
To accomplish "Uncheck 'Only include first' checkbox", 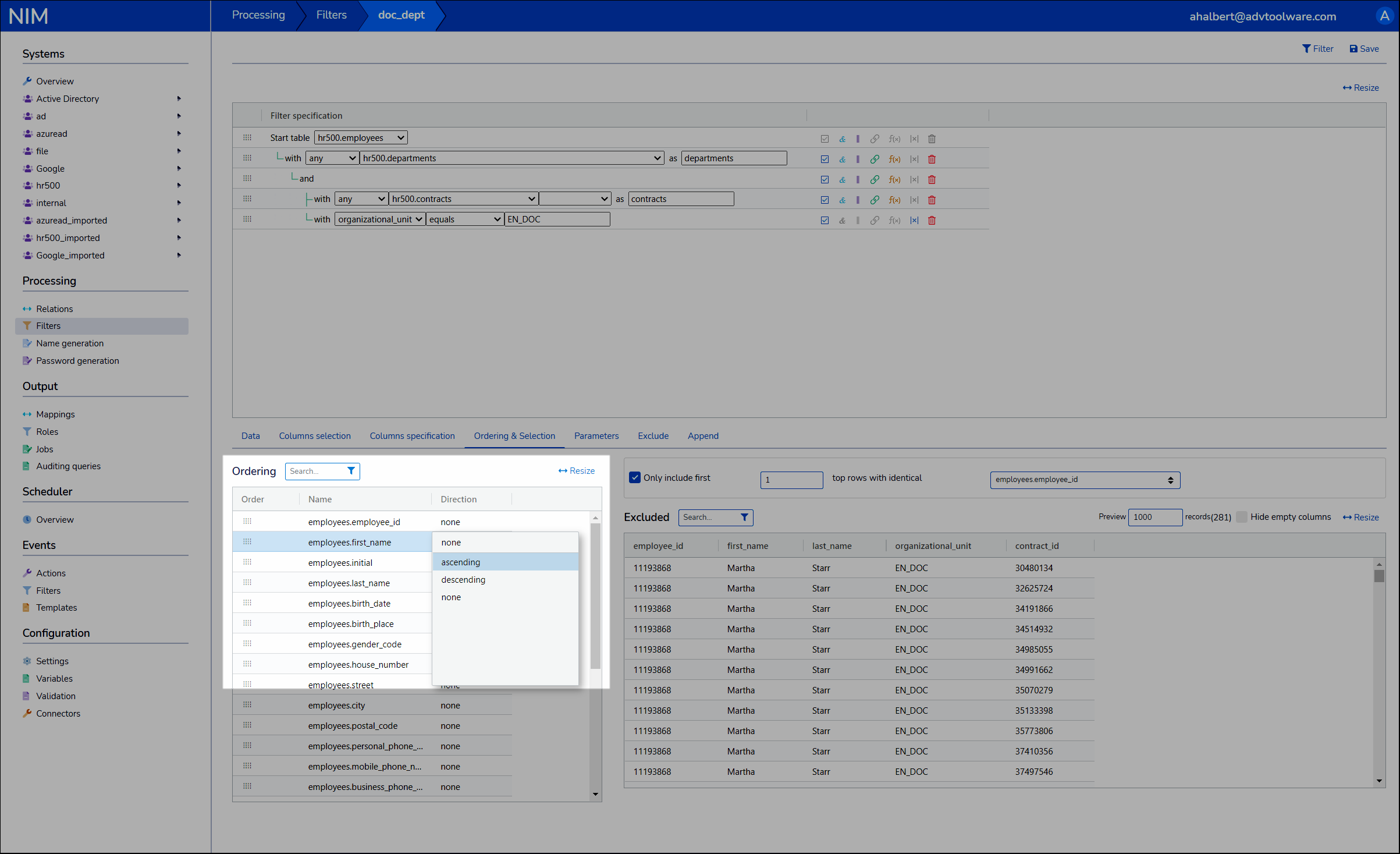I will (635, 478).
